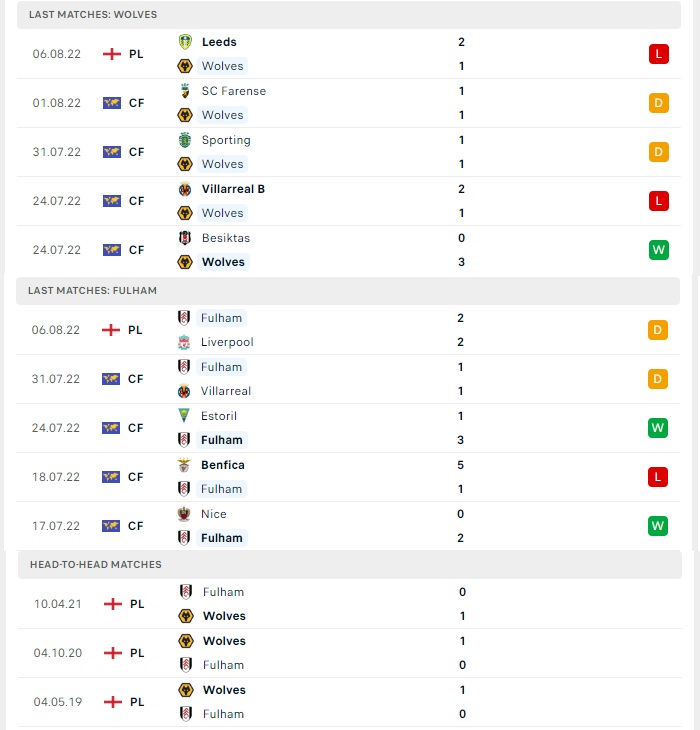Click the red L badge for Benfica match
700x730 pixels.
point(658,477)
